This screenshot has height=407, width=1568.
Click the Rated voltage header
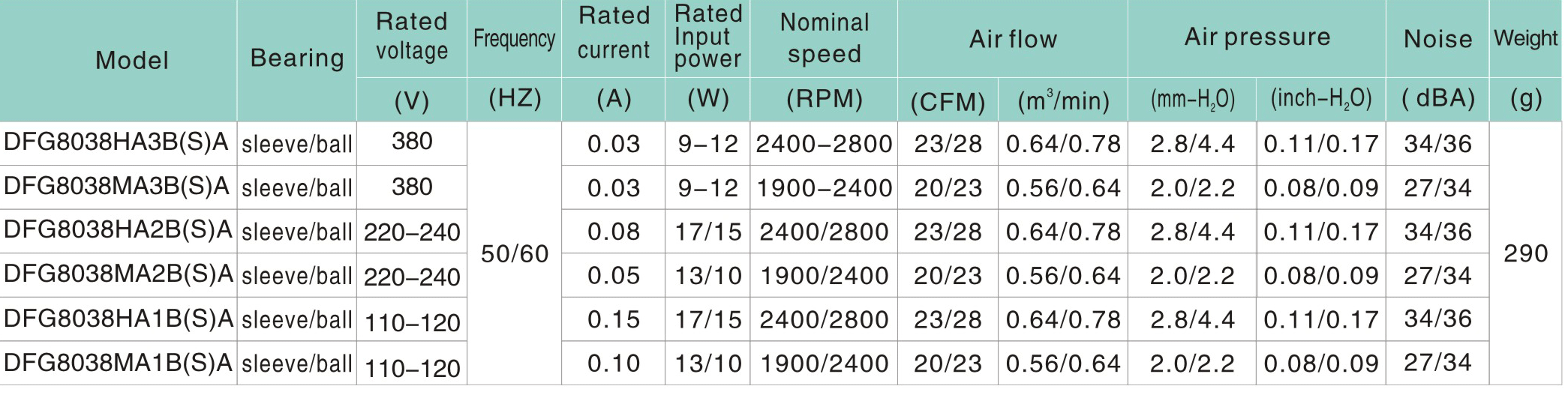[412, 36]
